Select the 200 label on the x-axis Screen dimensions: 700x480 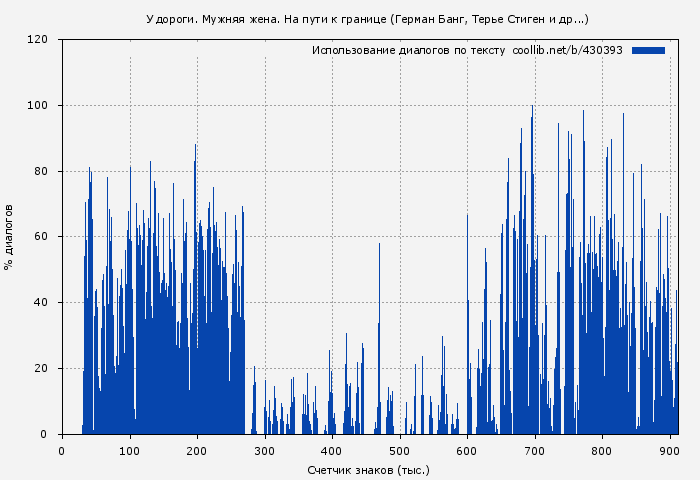[197, 450]
